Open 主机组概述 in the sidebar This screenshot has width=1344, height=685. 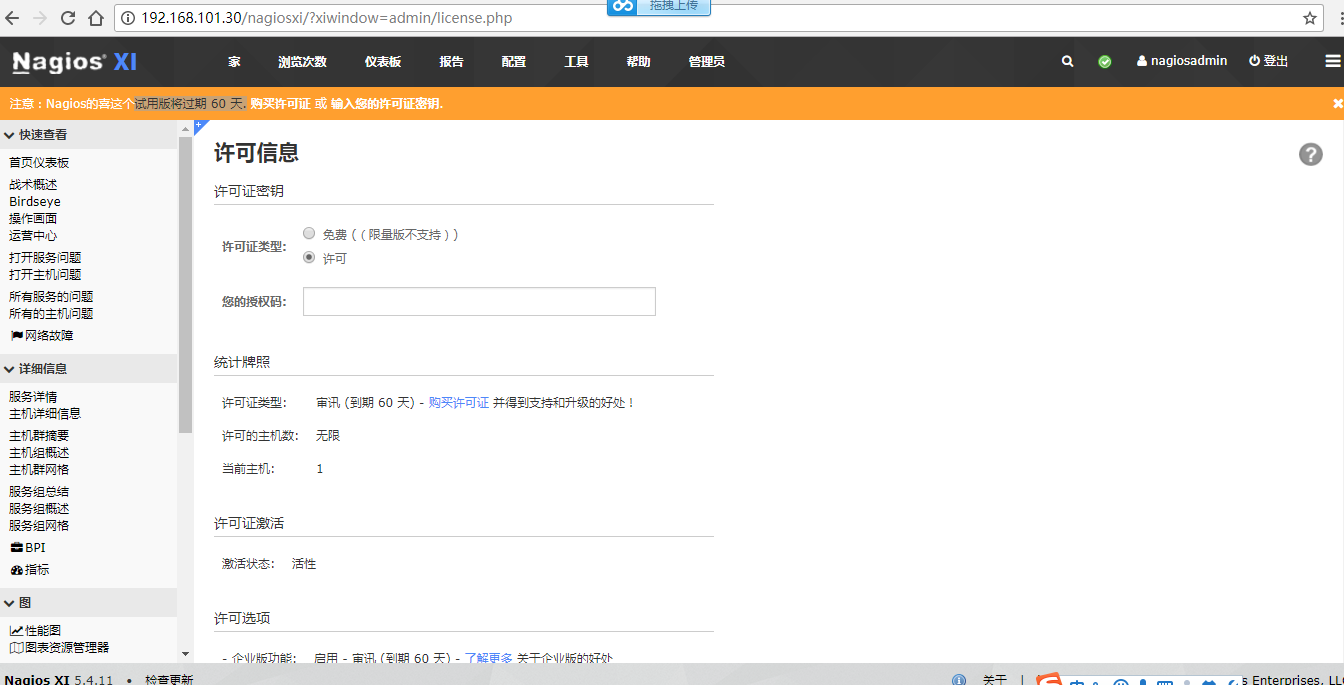pos(39,453)
